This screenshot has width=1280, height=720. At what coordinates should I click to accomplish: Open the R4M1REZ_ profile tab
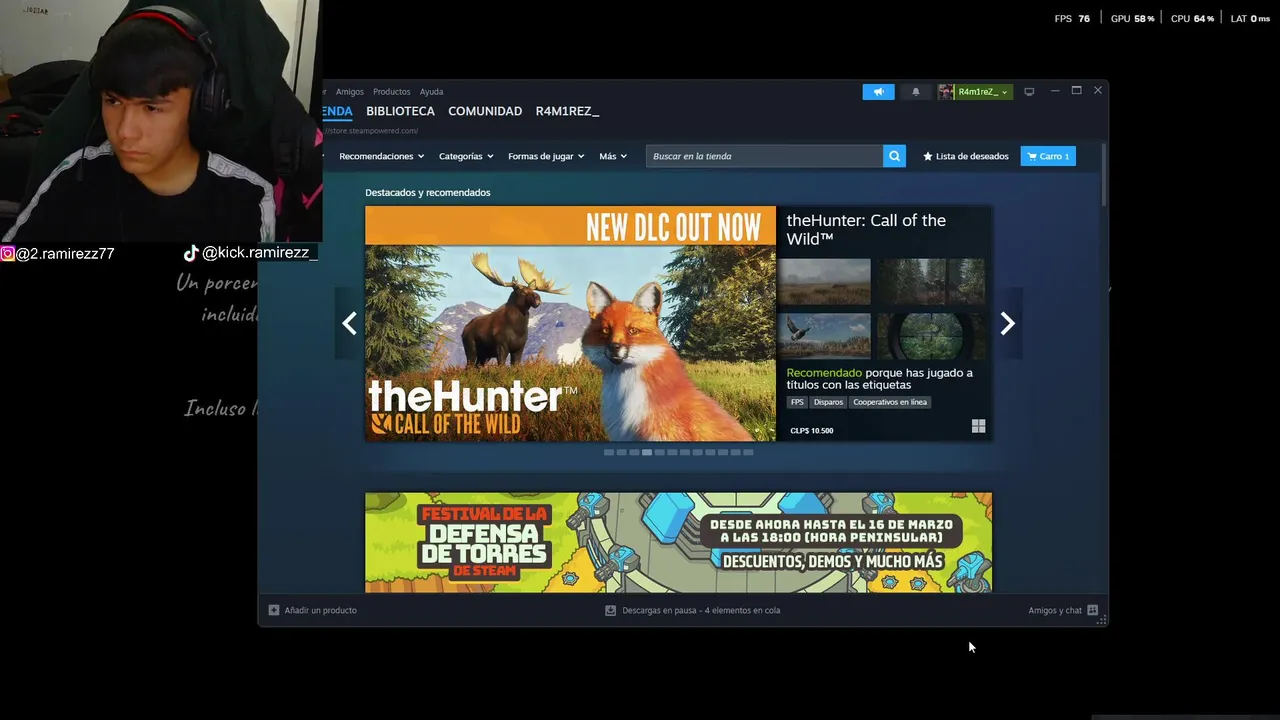(x=567, y=111)
